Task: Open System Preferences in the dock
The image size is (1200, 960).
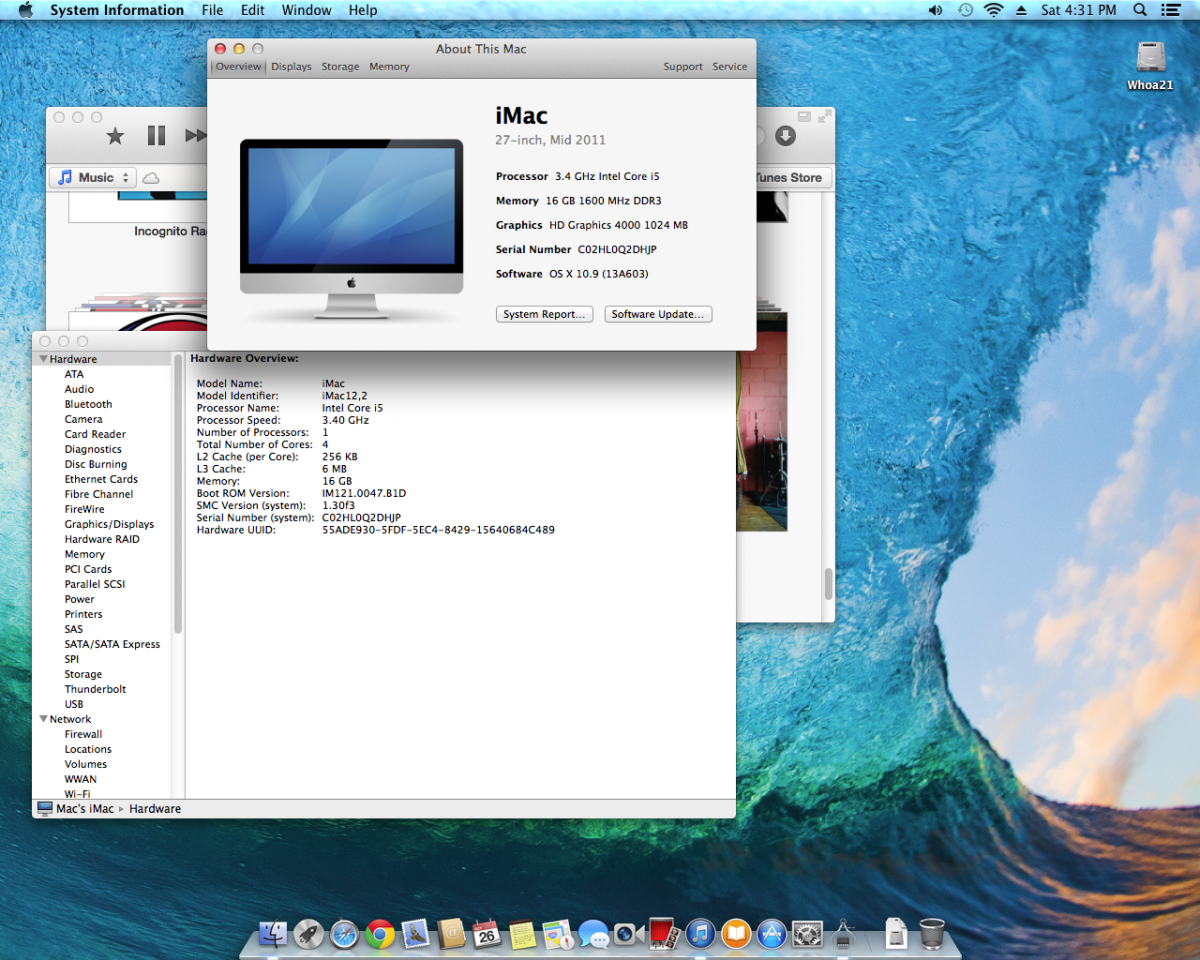Action: click(807, 934)
